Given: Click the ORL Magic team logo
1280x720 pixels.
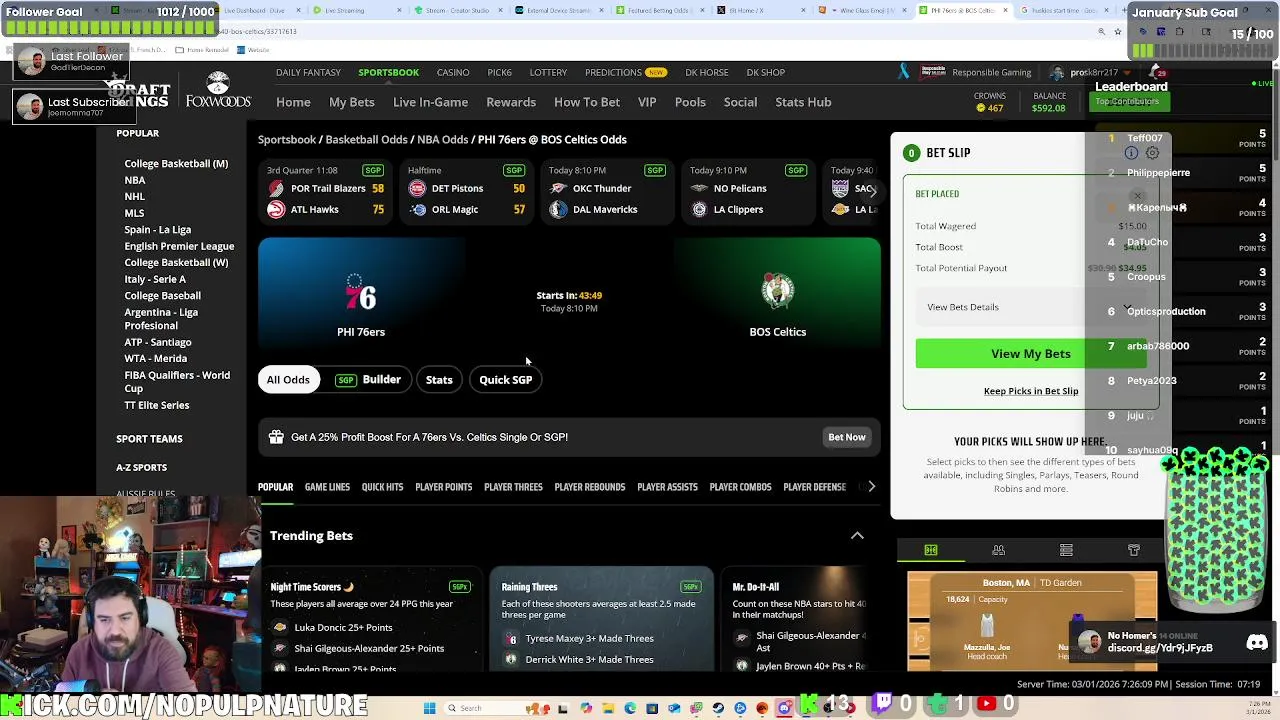Looking at the screenshot, I should point(417,209).
